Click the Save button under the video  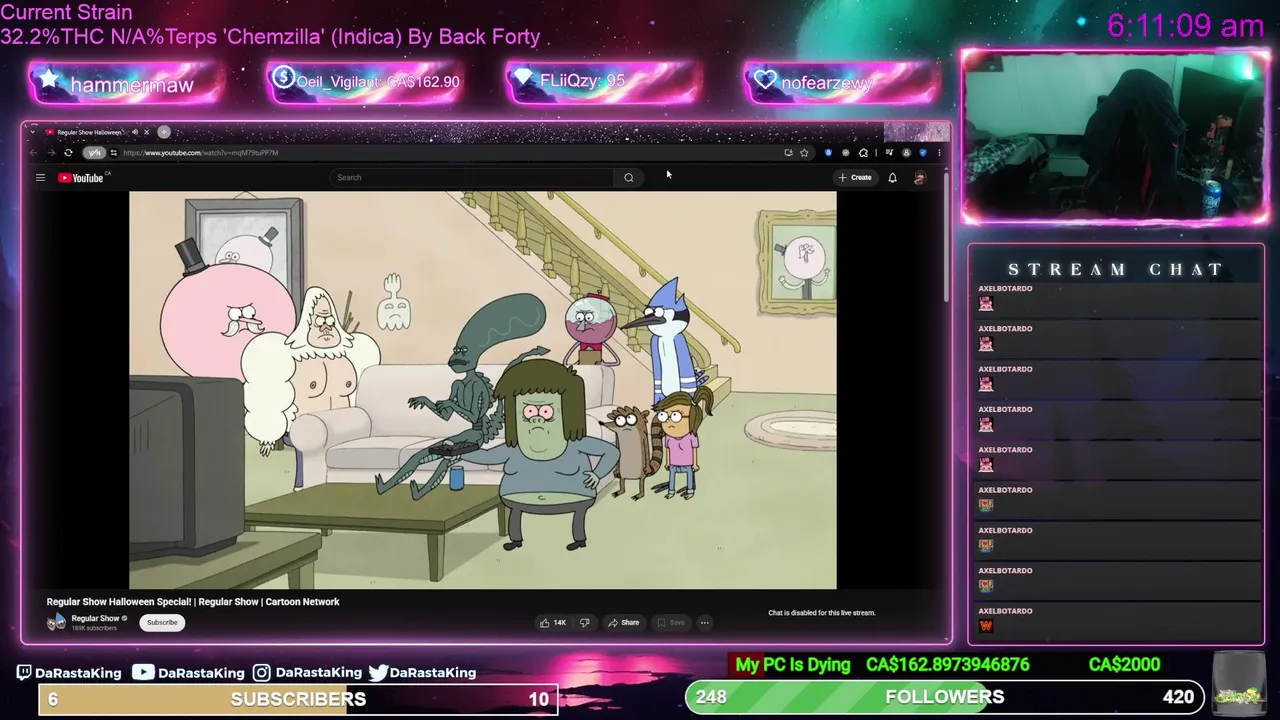click(x=670, y=623)
